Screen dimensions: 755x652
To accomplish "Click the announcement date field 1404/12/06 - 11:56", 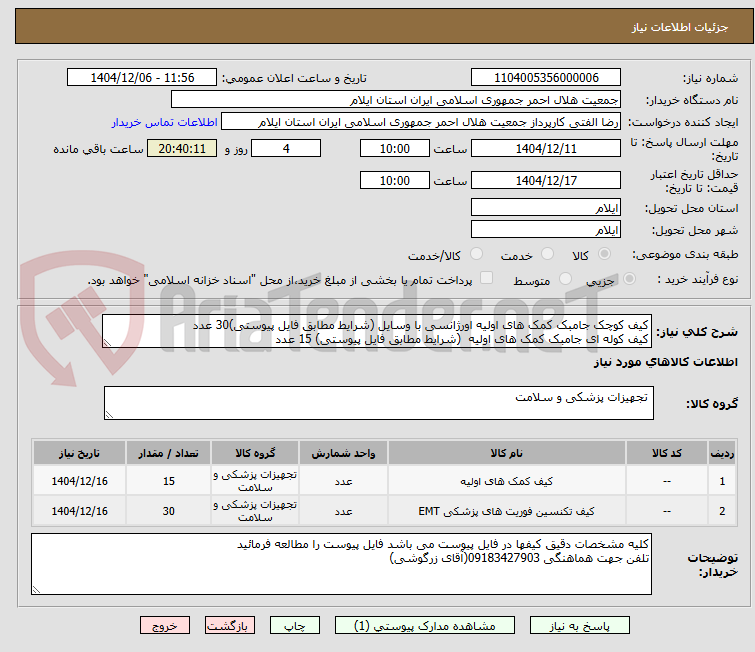I will 142,78.
